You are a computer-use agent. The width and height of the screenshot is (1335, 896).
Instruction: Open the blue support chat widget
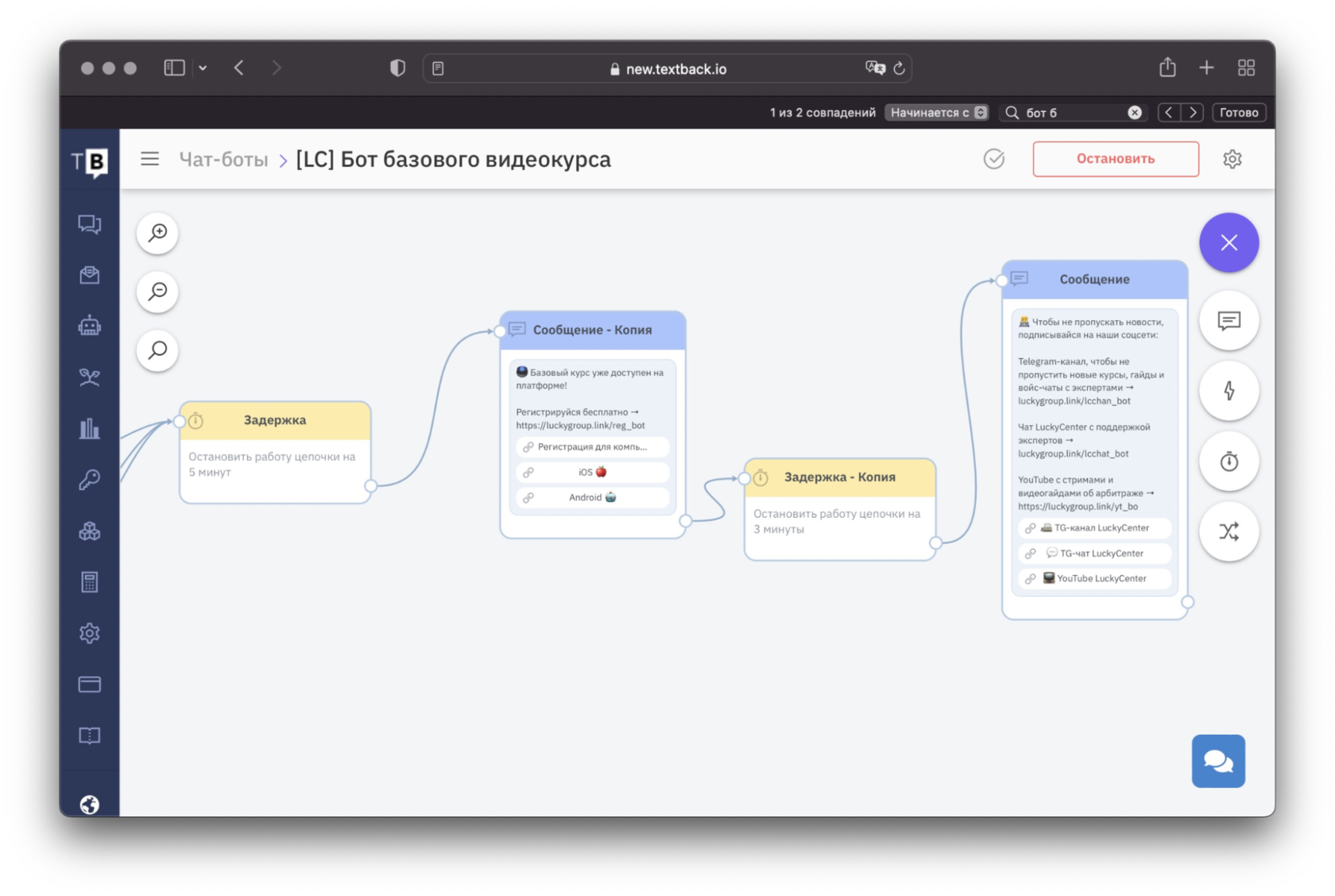[x=1218, y=761]
